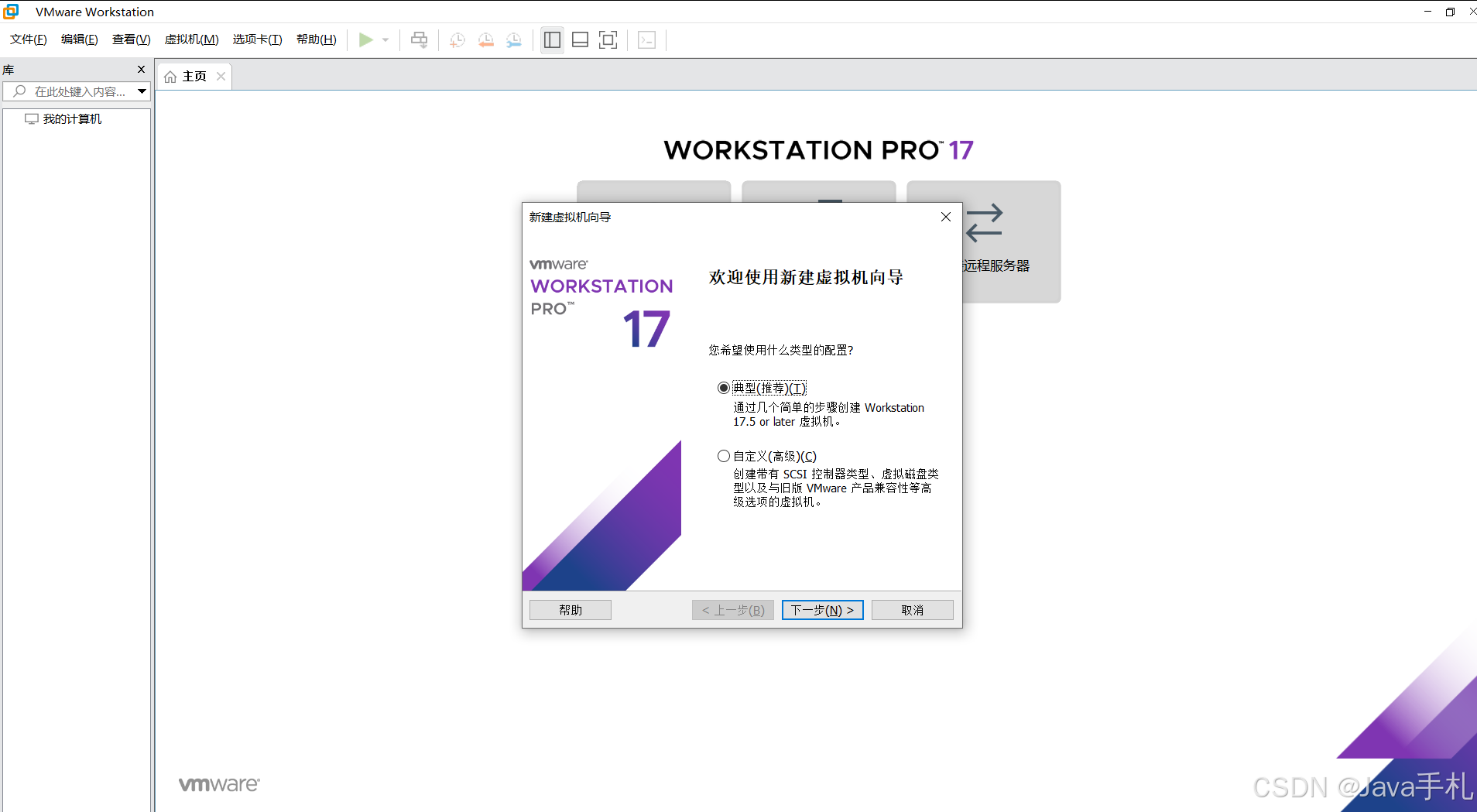Open the power options dropdown arrow
1477x812 pixels.
point(386,40)
